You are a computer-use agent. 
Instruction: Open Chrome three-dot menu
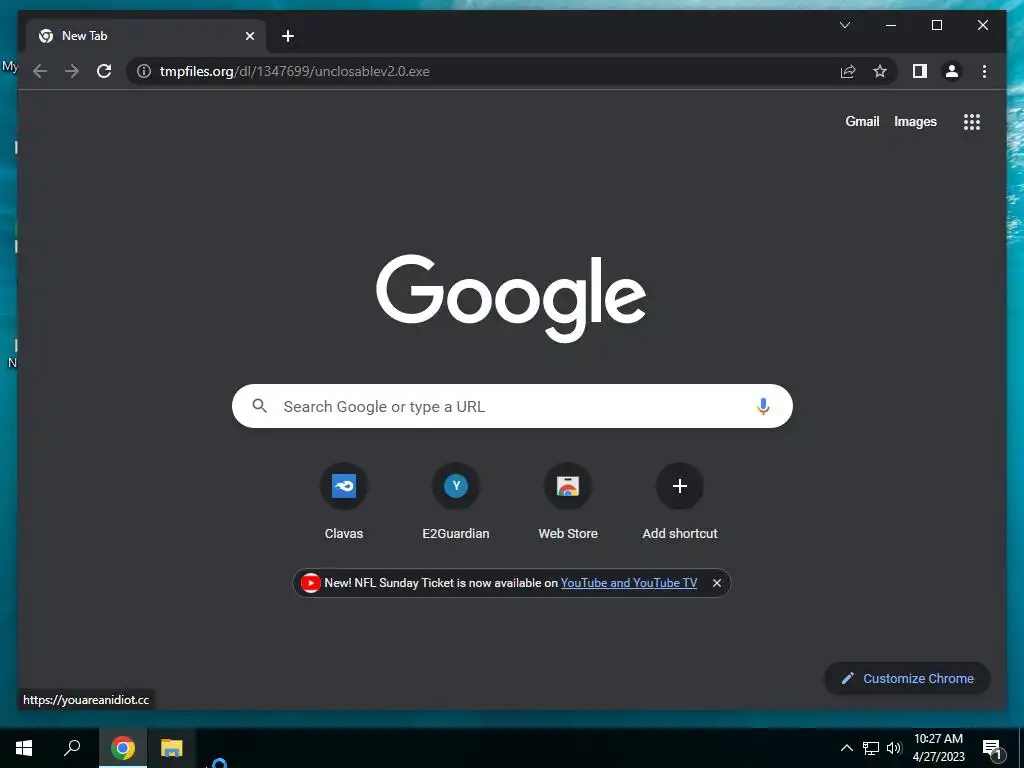[984, 71]
